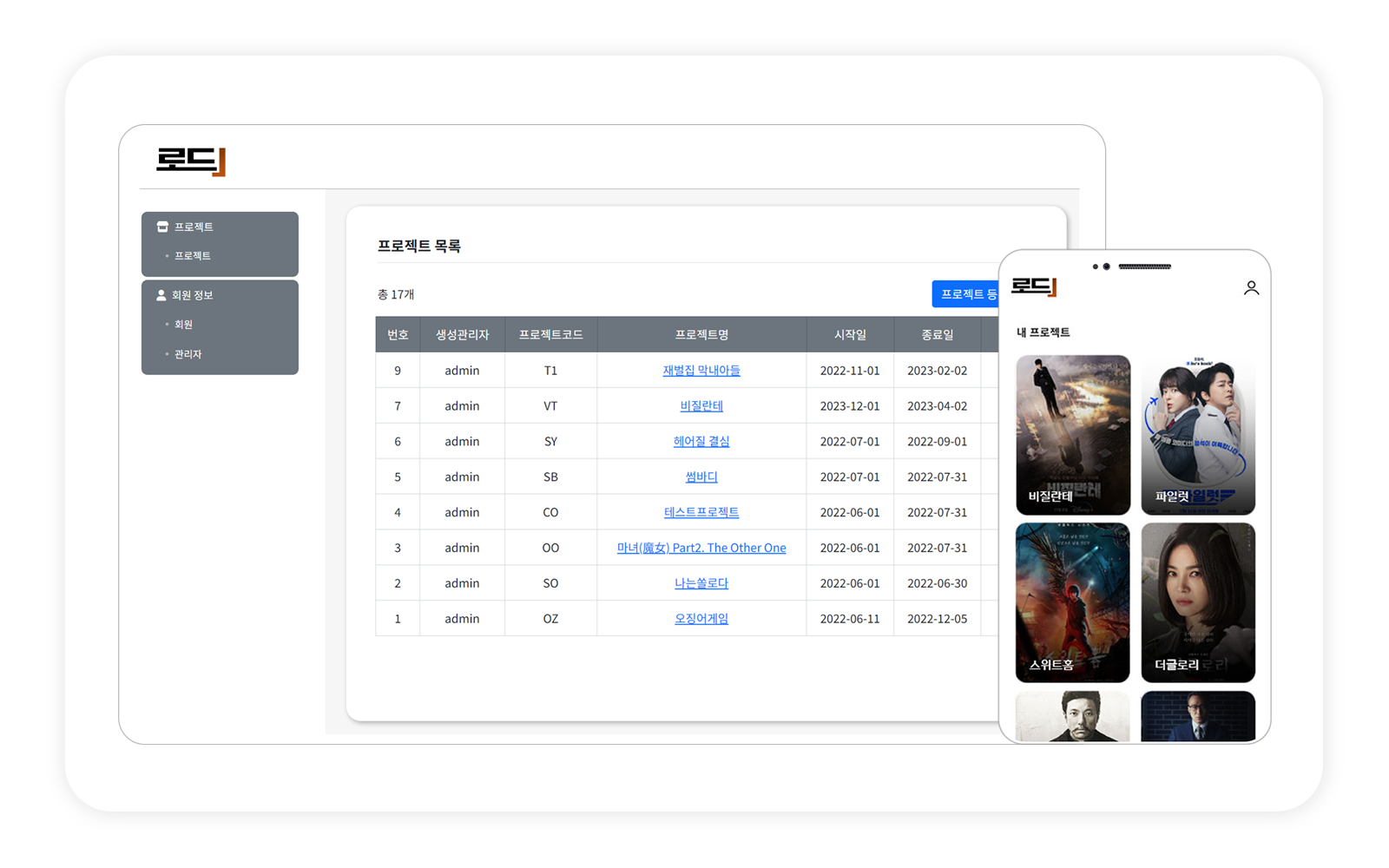The width and height of the screenshot is (1389, 868).
Task: Click end date 2022-06-30 cell
Action: click(937, 584)
